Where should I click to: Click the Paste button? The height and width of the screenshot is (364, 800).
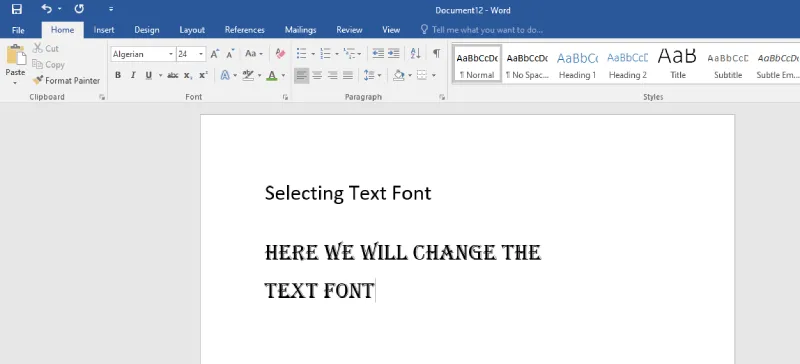pyautogui.click(x=15, y=60)
